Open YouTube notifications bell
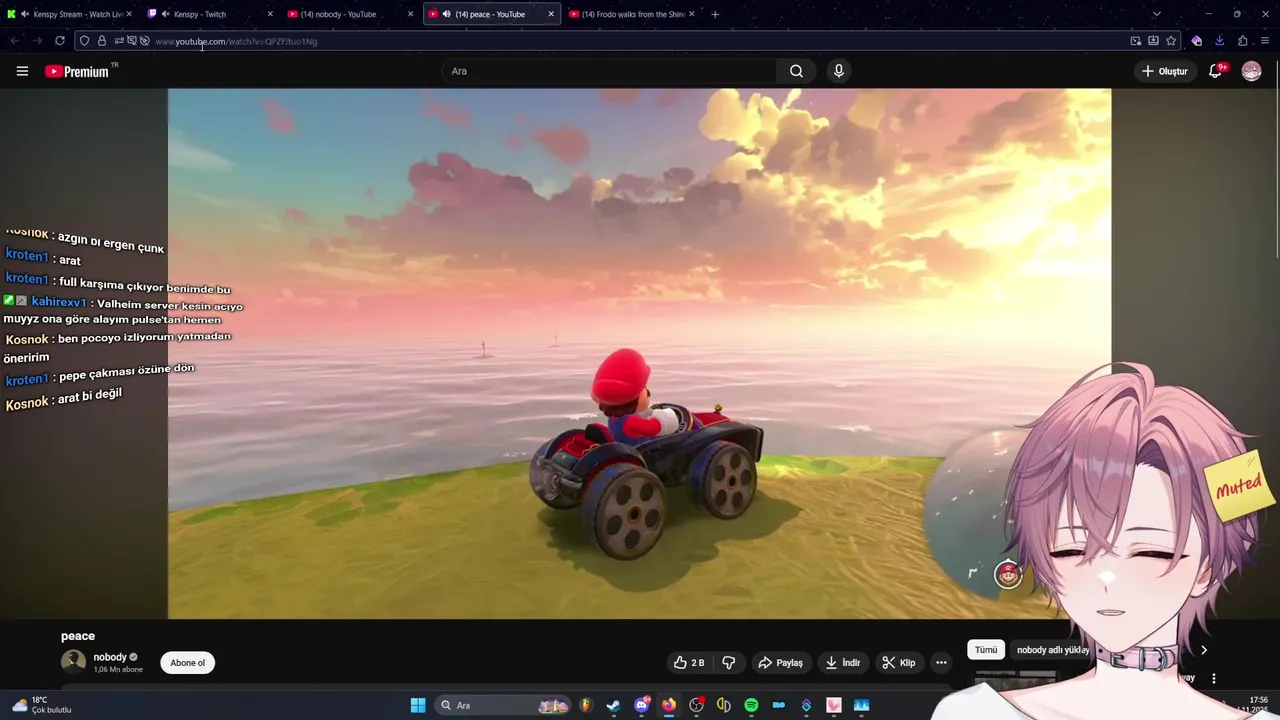The height and width of the screenshot is (720, 1280). pyautogui.click(x=1217, y=71)
